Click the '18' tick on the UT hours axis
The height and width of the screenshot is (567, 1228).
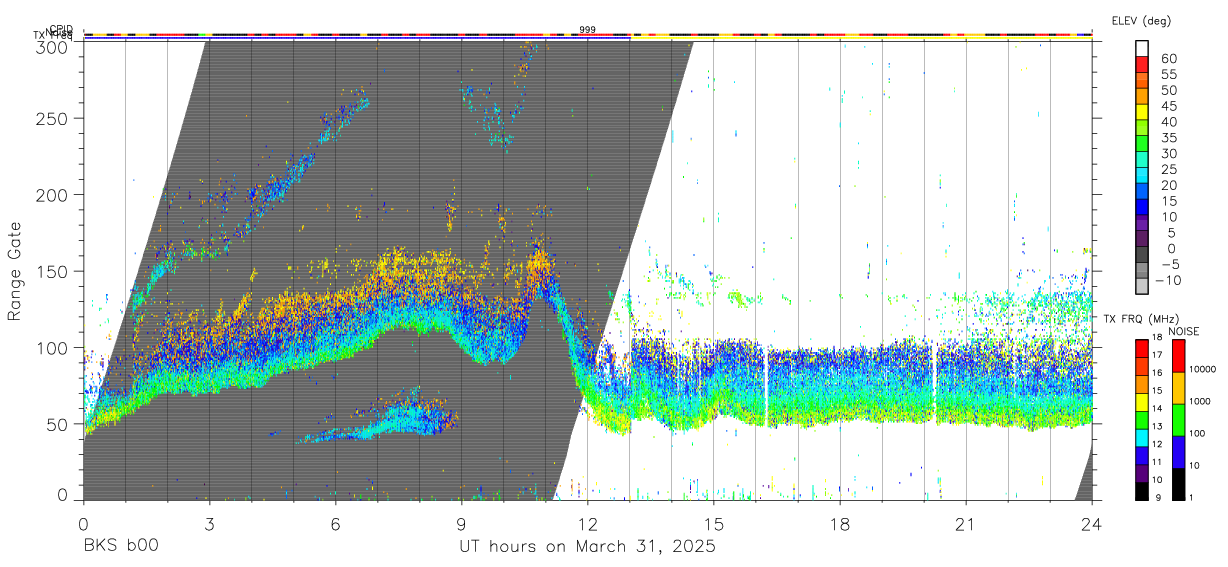coord(840,523)
